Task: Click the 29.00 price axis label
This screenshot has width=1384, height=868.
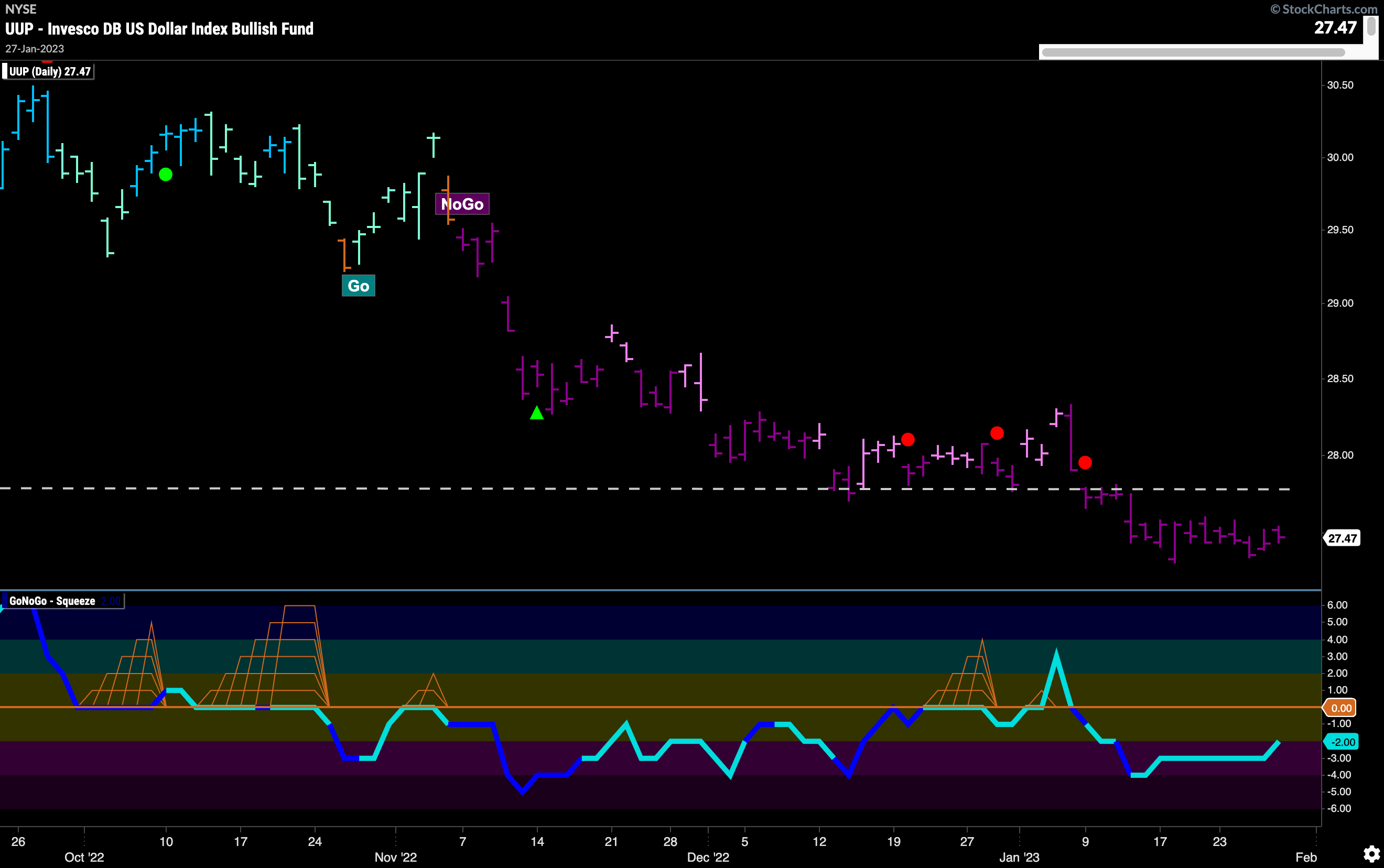Action: [x=1340, y=303]
